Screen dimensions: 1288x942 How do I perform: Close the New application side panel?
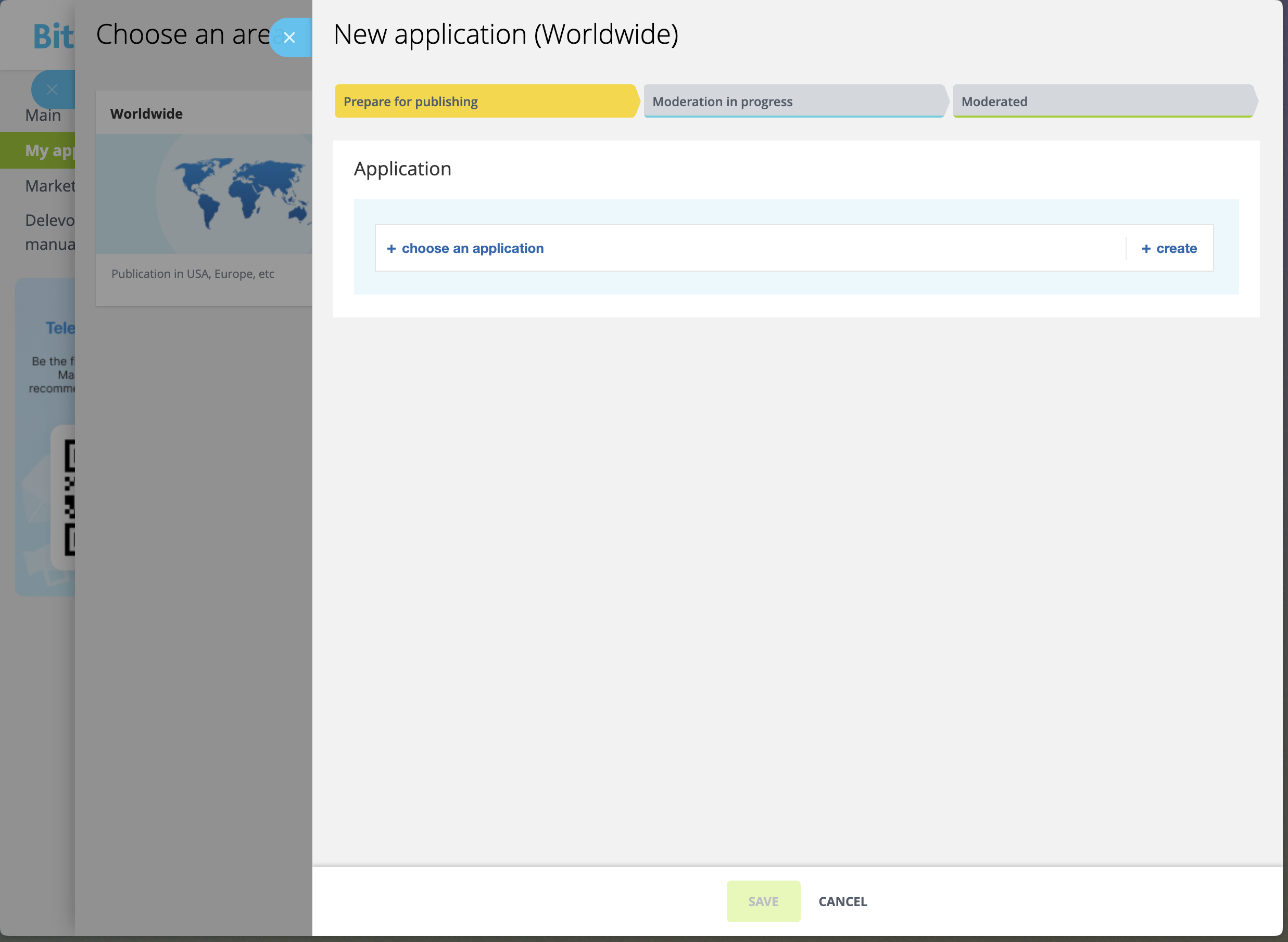point(289,37)
